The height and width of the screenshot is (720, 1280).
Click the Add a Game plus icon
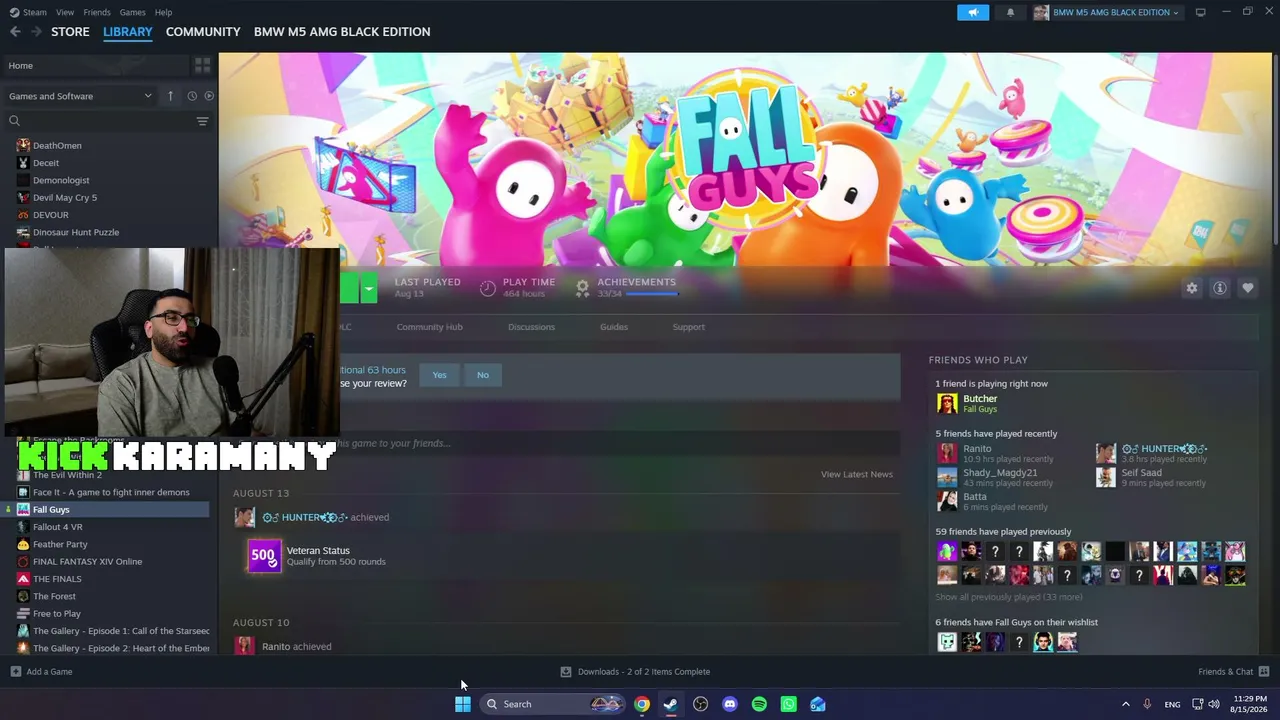pos(15,671)
